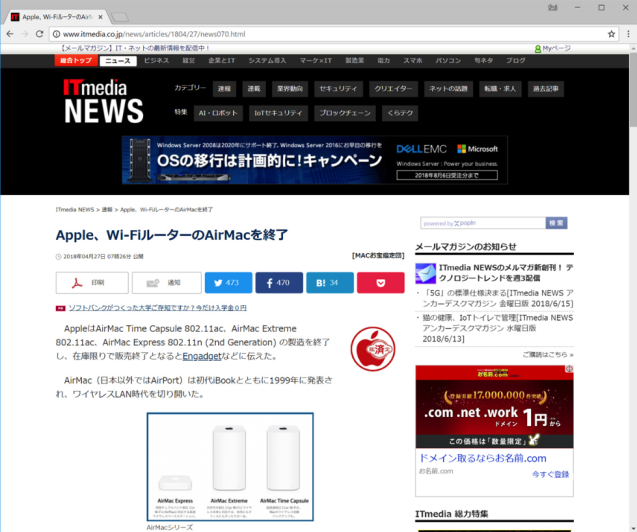The height and width of the screenshot is (532, 637).
Task: Click the ad info icon on domain banner
Action: tap(570, 369)
